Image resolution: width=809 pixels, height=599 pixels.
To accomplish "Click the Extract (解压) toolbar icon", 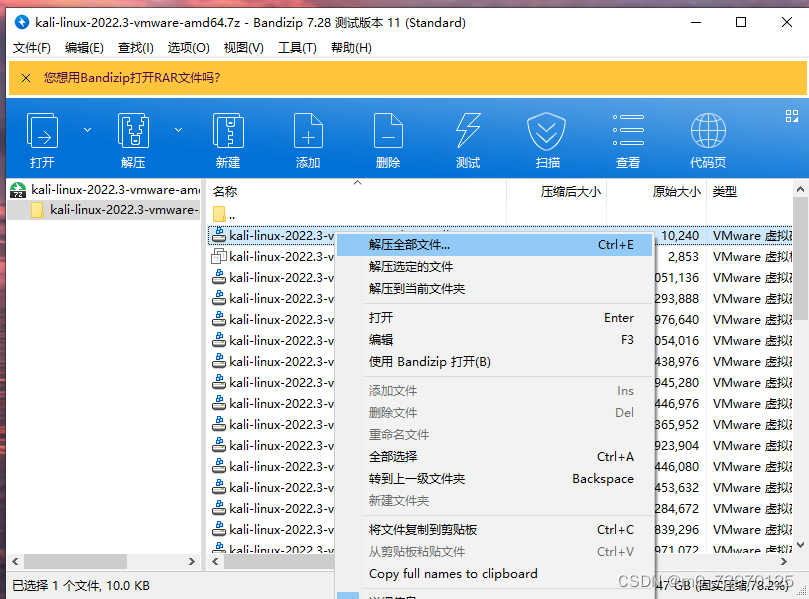I will [x=133, y=131].
